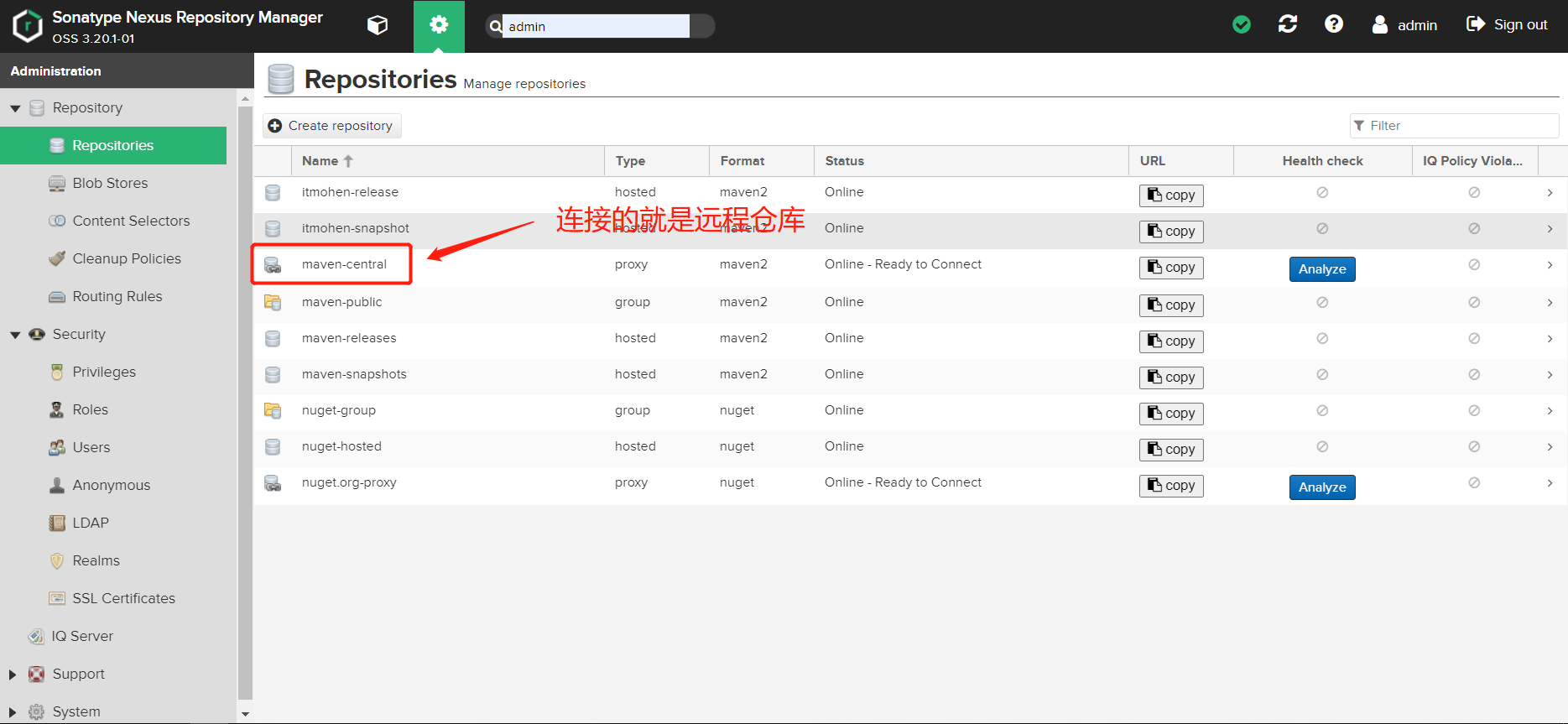Screen dimensions: 1568x724
Task: Click the maven-central proxy repository icon
Action: coord(273,265)
